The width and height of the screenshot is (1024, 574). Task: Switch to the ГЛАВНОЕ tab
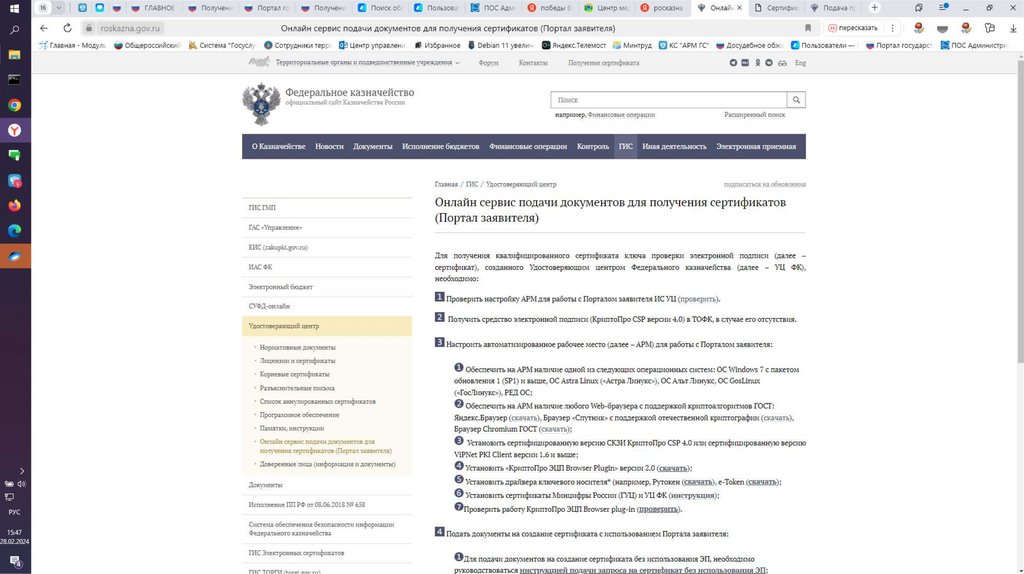click(x=153, y=8)
